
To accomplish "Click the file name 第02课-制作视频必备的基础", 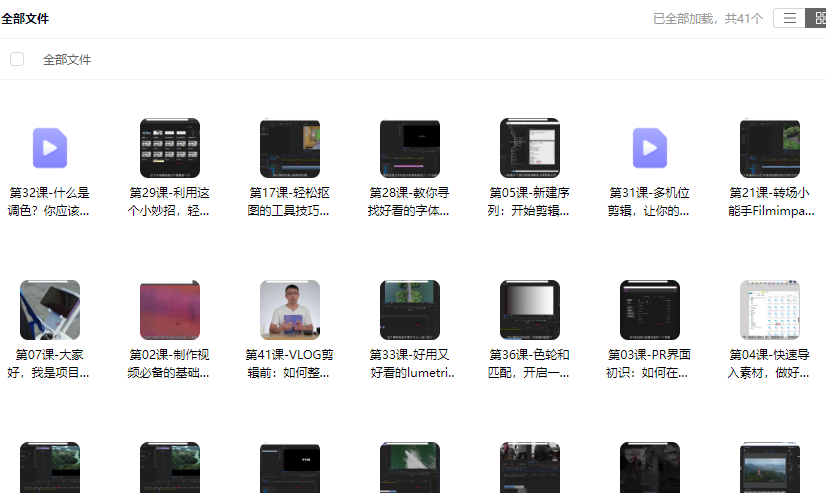I will (x=169, y=363).
